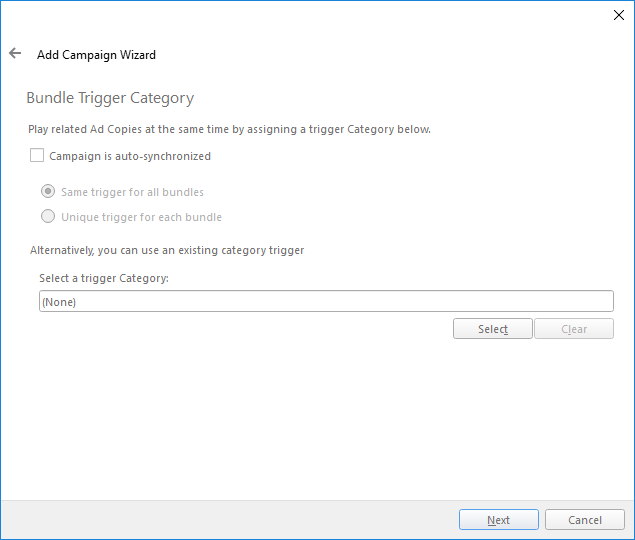Screen dimensions: 635x540
Task: Click the (None) text inside category box
Action: click(59, 302)
